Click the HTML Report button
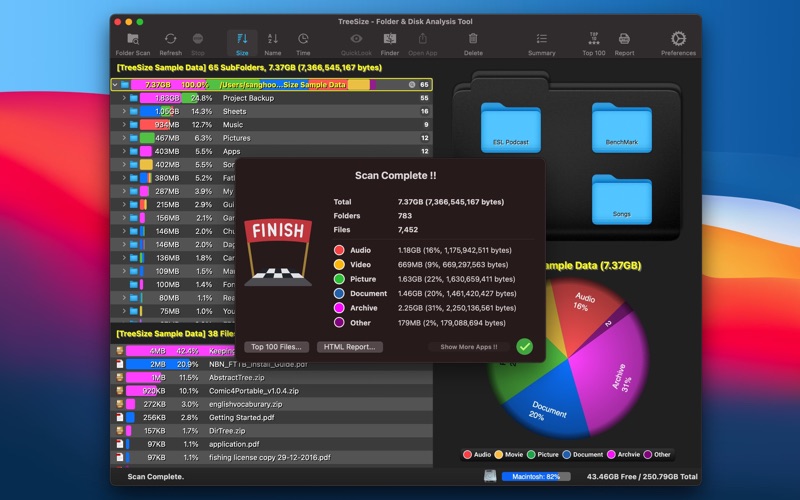The width and height of the screenshot is (800, 500). coord(349,347)
